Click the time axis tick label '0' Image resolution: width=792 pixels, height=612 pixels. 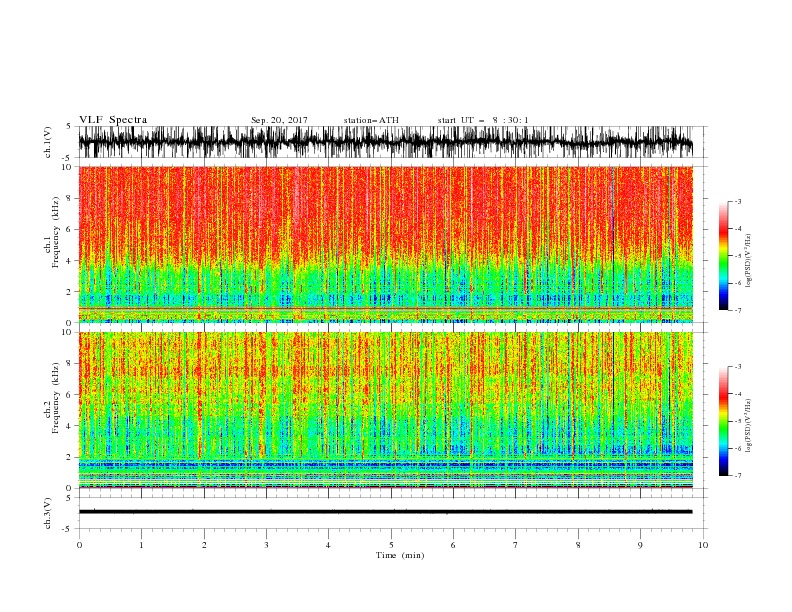(x=79, y=545)
